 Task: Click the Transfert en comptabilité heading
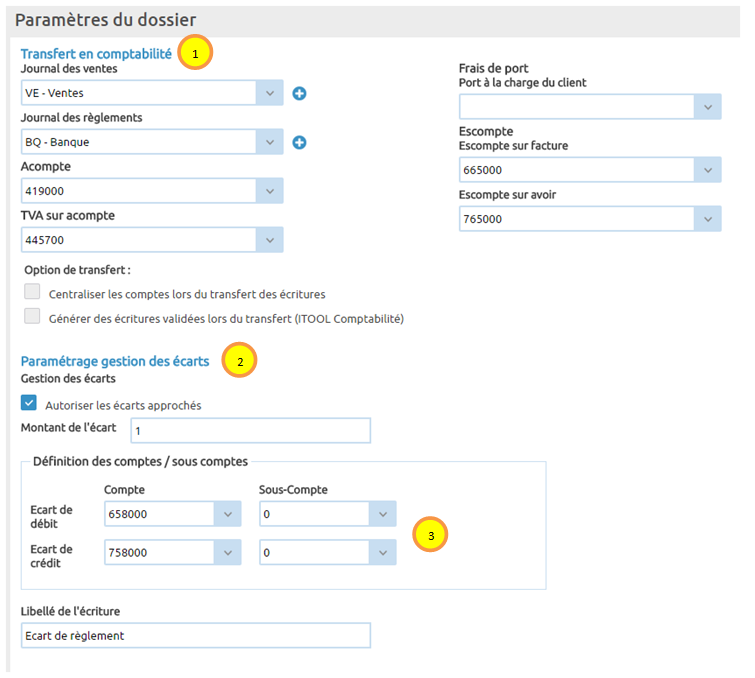(x=96, y=53)
